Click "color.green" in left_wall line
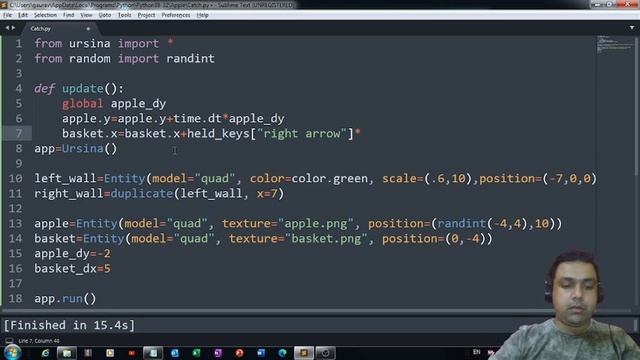This screenshot has width=640, height=360. pos(329,179)
